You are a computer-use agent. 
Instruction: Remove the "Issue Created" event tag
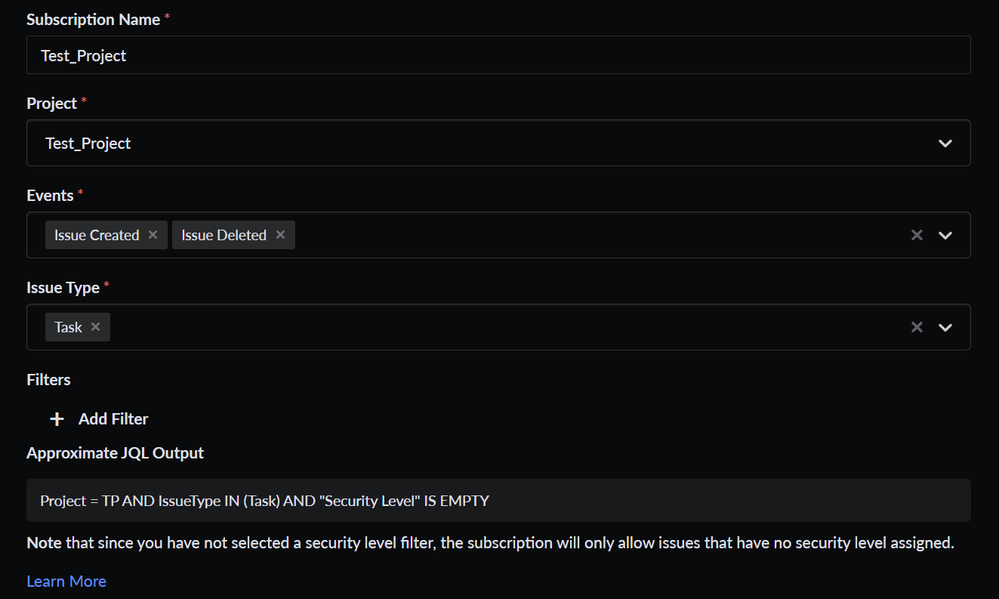(152, 234)
